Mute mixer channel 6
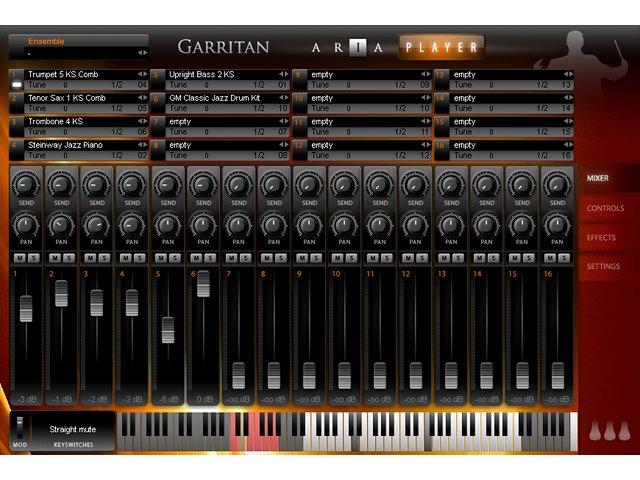 point(197,258)
